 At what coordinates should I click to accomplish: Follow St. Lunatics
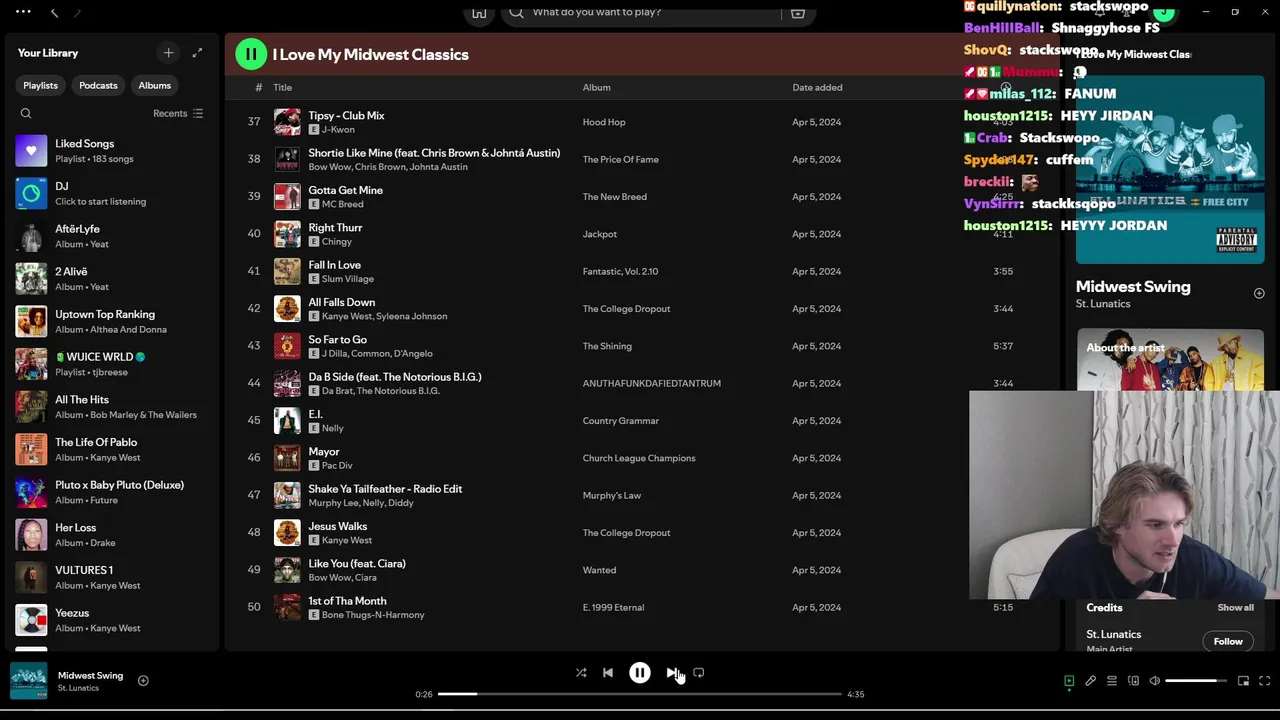pyautogui.click(x=1228, y=641)
